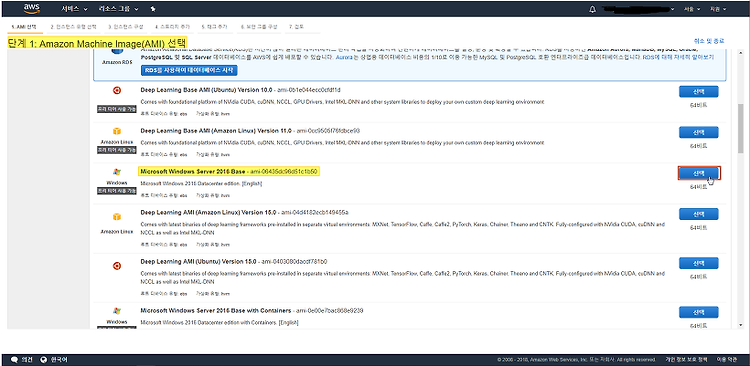The width and height of the screenshot is (750, 366).
Task: Open the 서비스 services dropdown
Action: pyautogui.click(x=74, y=9)
